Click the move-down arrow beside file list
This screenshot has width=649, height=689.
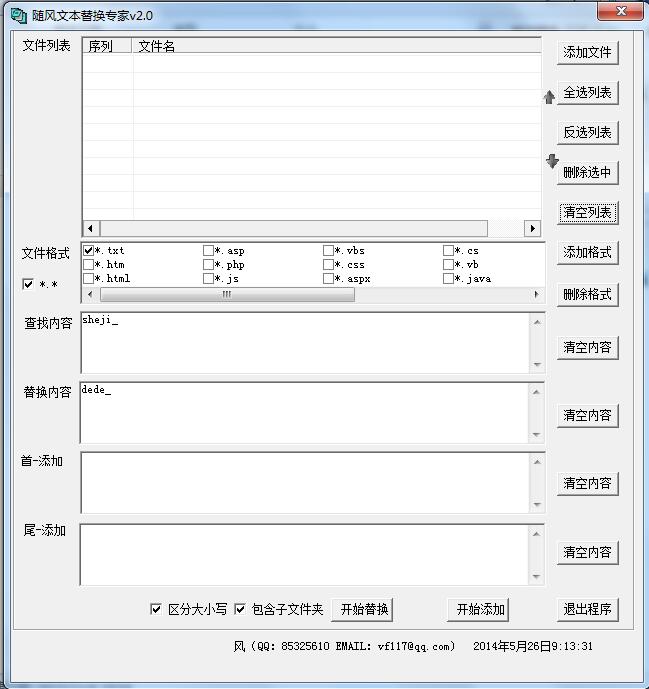pyautogui.click(x=552, y=161)
